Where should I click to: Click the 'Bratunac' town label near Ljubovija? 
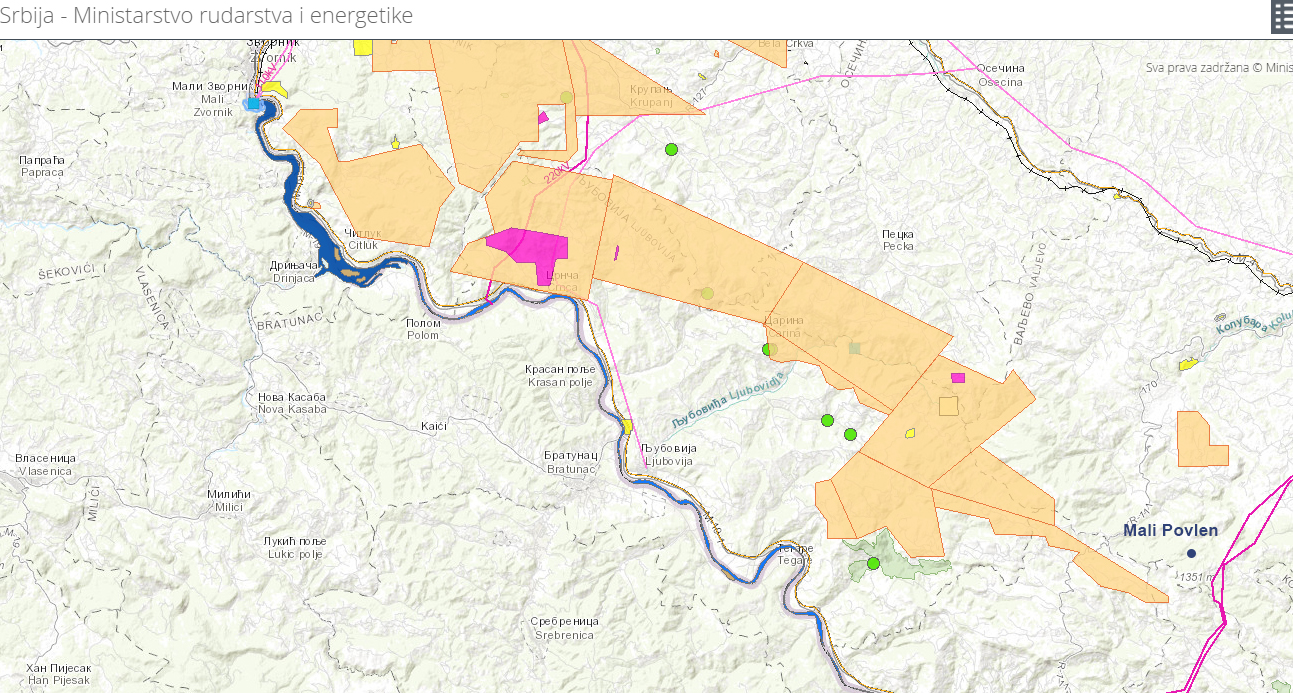pyautogui.click(x=570, y=462)
